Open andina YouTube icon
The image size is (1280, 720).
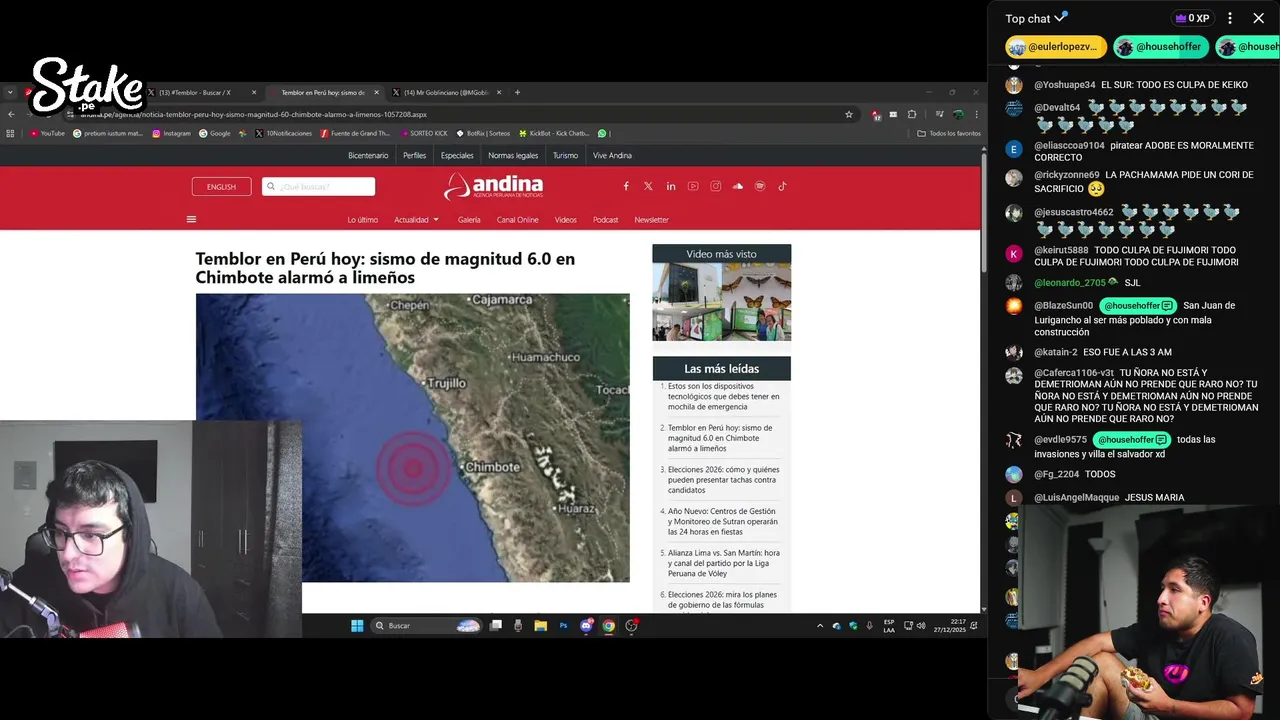tap(693, 186)
